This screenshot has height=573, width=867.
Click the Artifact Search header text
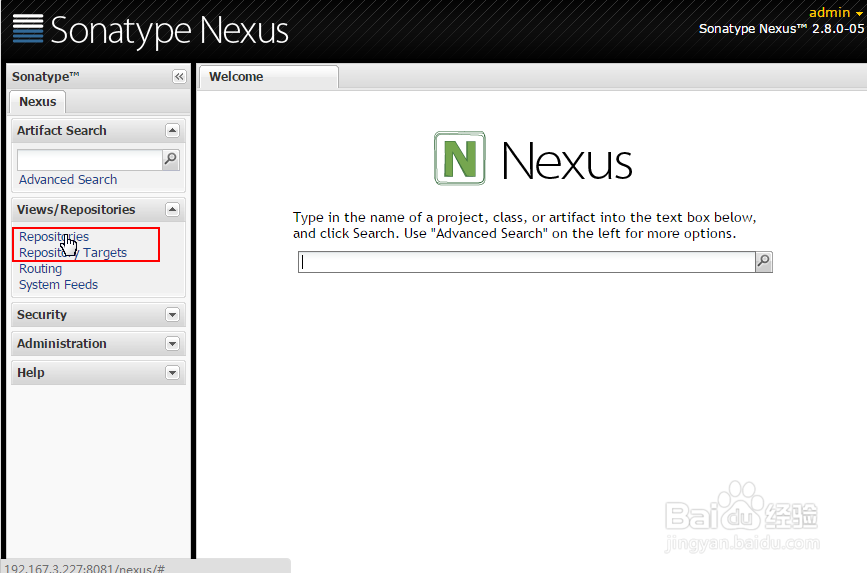[61, 131]
